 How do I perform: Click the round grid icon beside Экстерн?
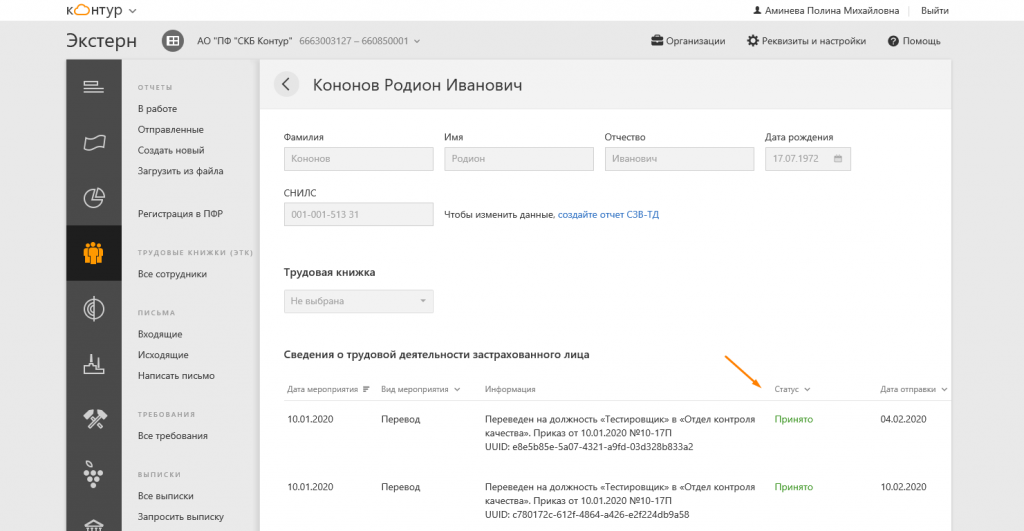point(172,40)
